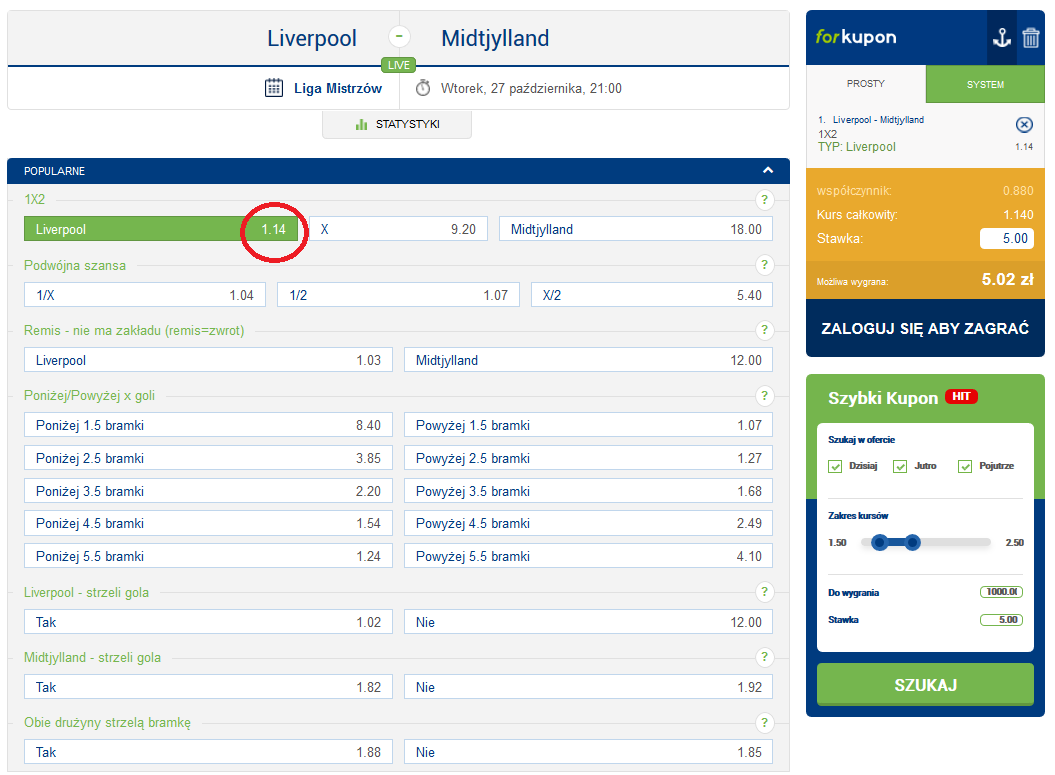Click the Stawka field in the orange coupon
This screenshot has height=775, width=1055.
(x=1007, y=239)
